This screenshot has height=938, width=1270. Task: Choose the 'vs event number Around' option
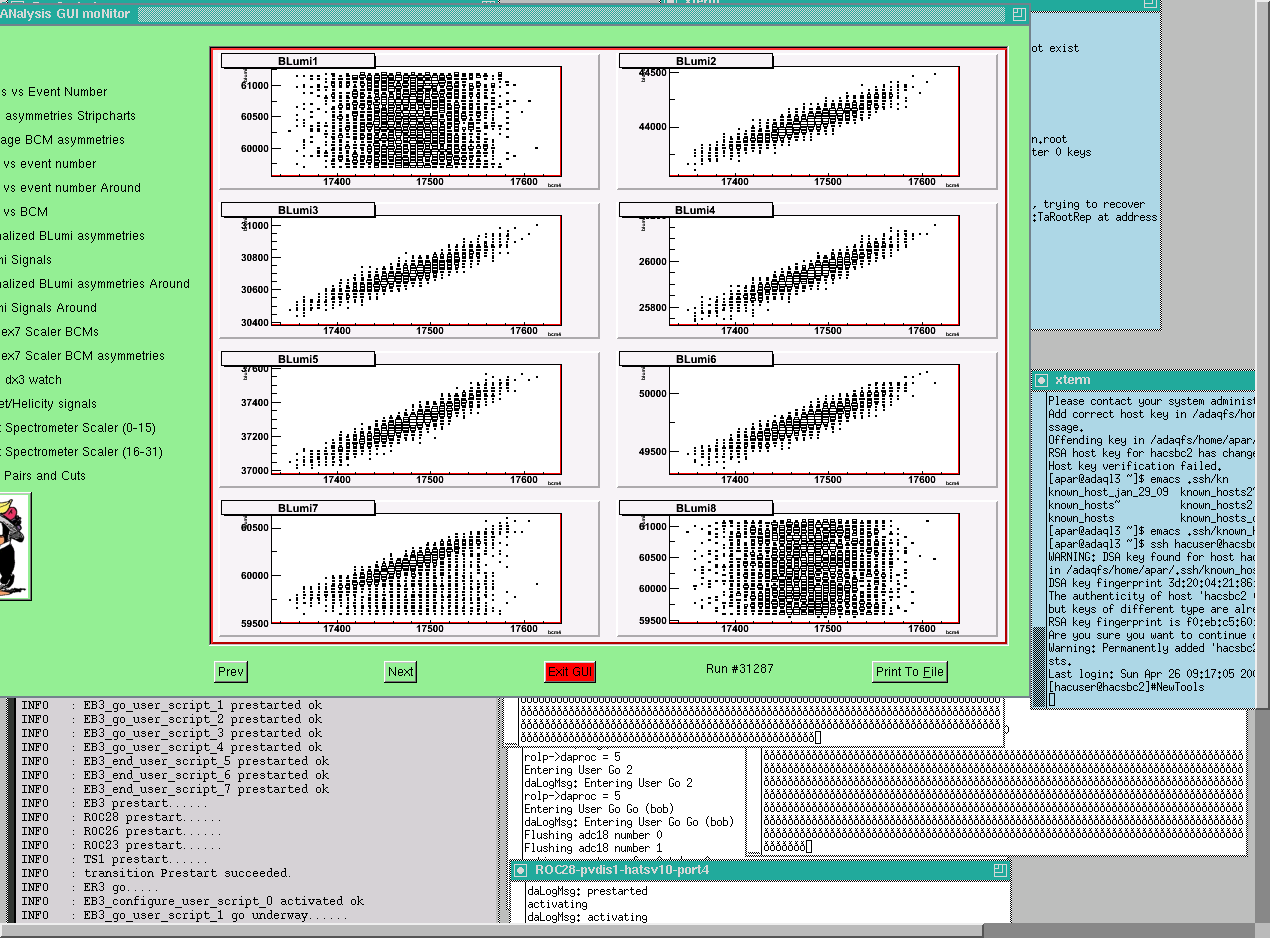tap(71, 188)
